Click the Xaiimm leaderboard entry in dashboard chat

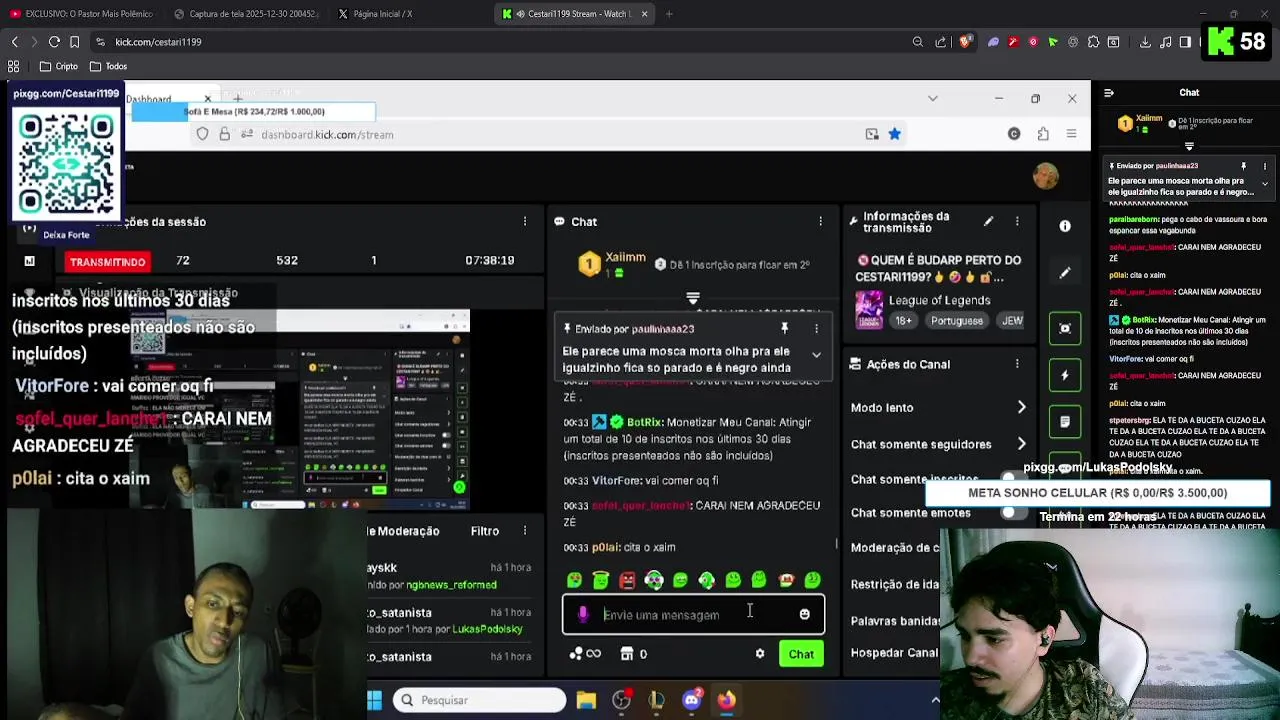pyautogui.click(x=612, y=264)
